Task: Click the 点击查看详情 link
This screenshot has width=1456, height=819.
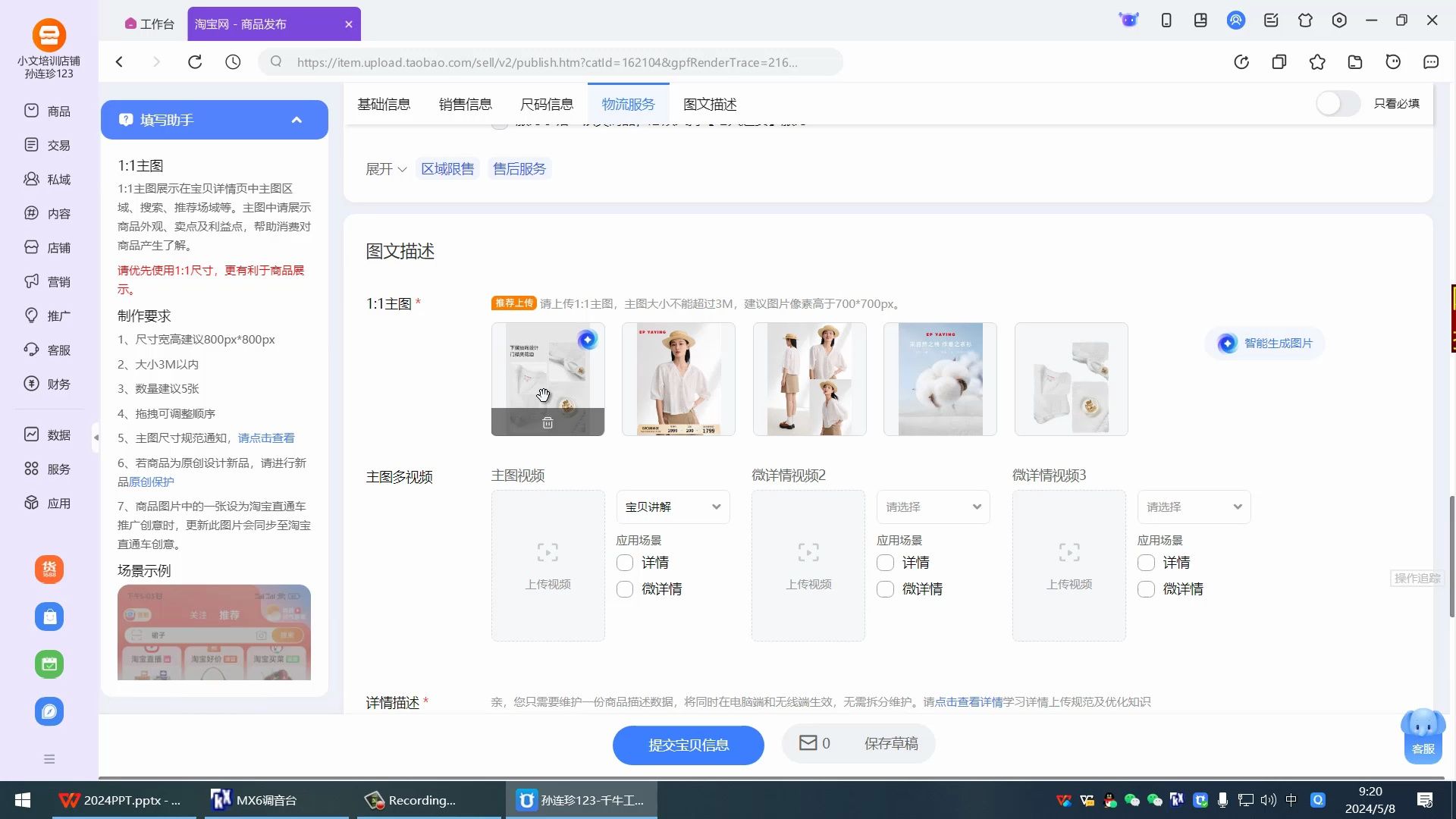Action: tap(969, 702)
